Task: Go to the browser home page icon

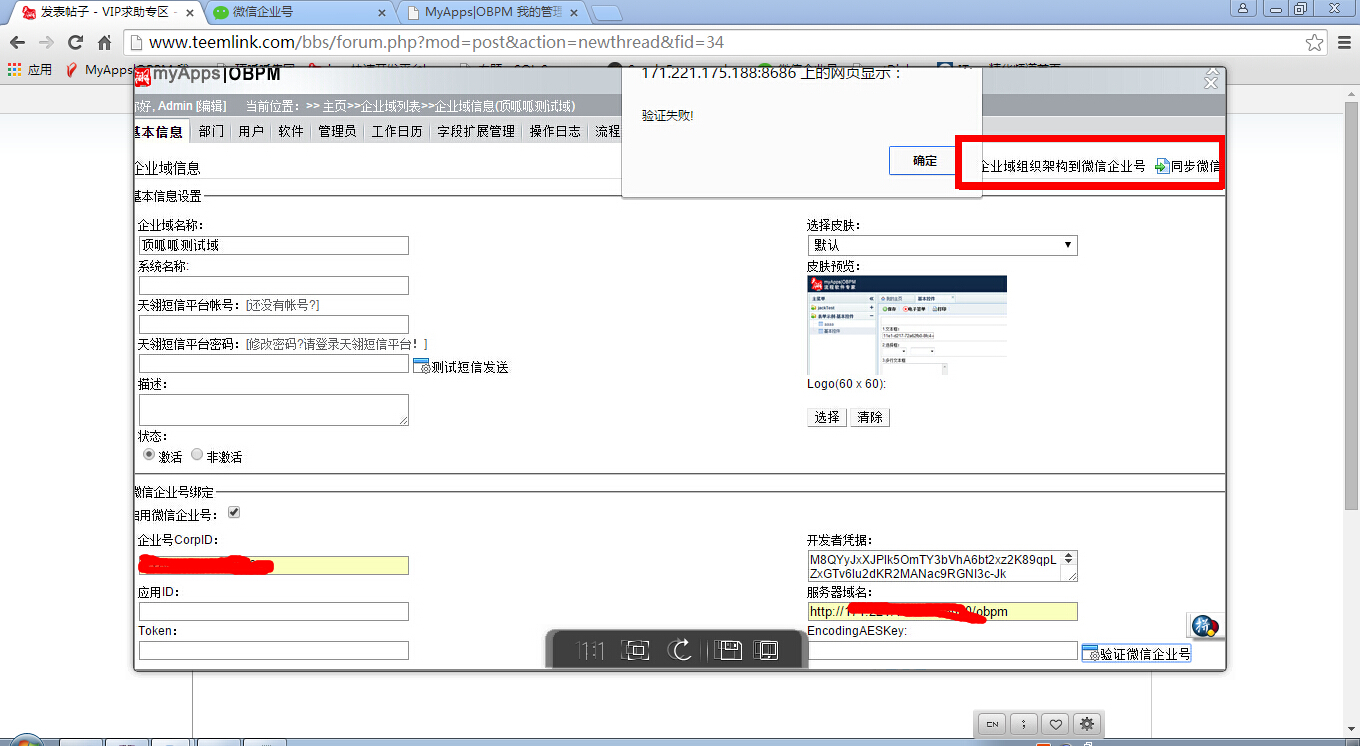Action: pos(104,43)
